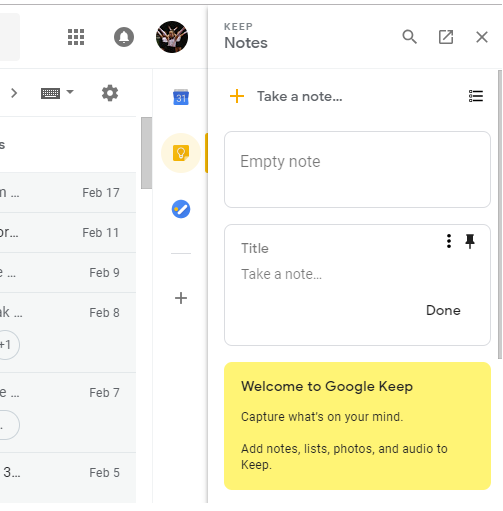This screenshot has height=511, width=503.
Task: Pin the note being edited
Action: 470,241
